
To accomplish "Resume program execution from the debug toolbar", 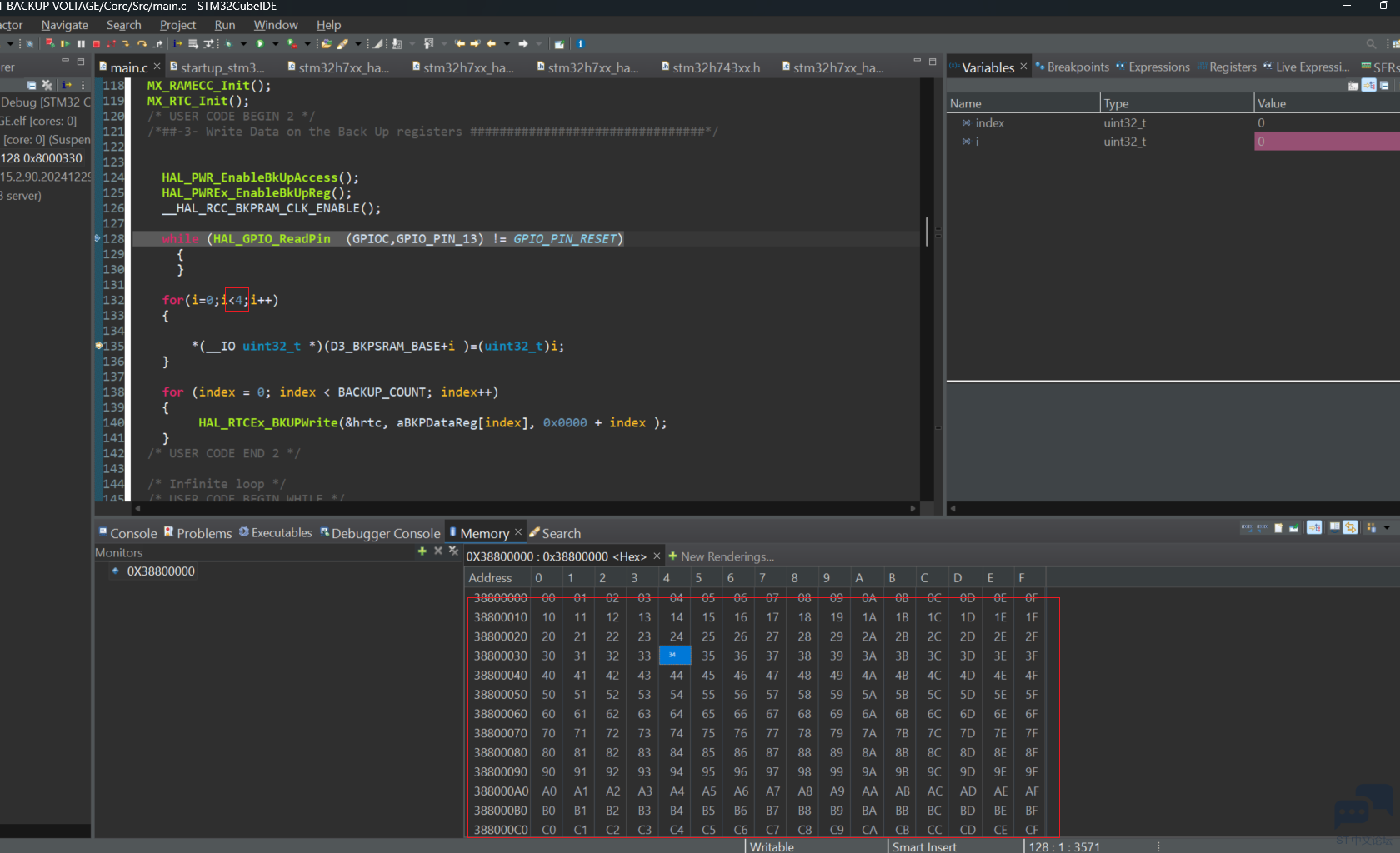I will click(x=64, y=44).
